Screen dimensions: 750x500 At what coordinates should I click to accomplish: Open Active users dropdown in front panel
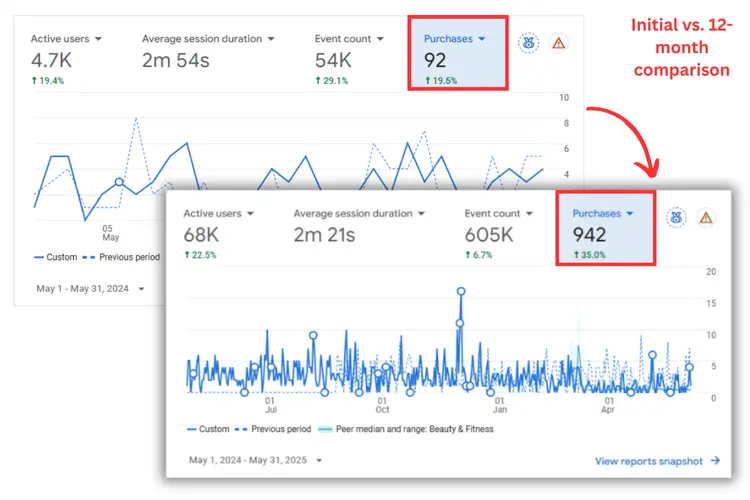point(218,213)
